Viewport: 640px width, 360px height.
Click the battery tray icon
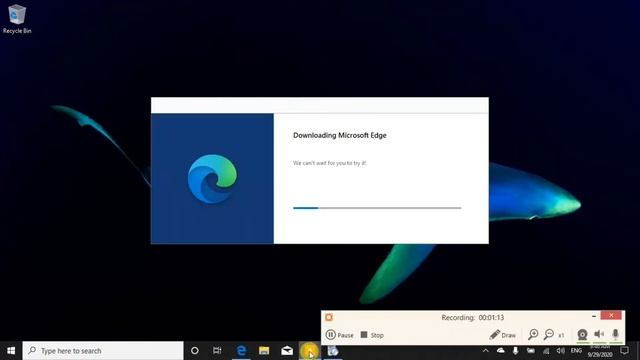(531, 351)
